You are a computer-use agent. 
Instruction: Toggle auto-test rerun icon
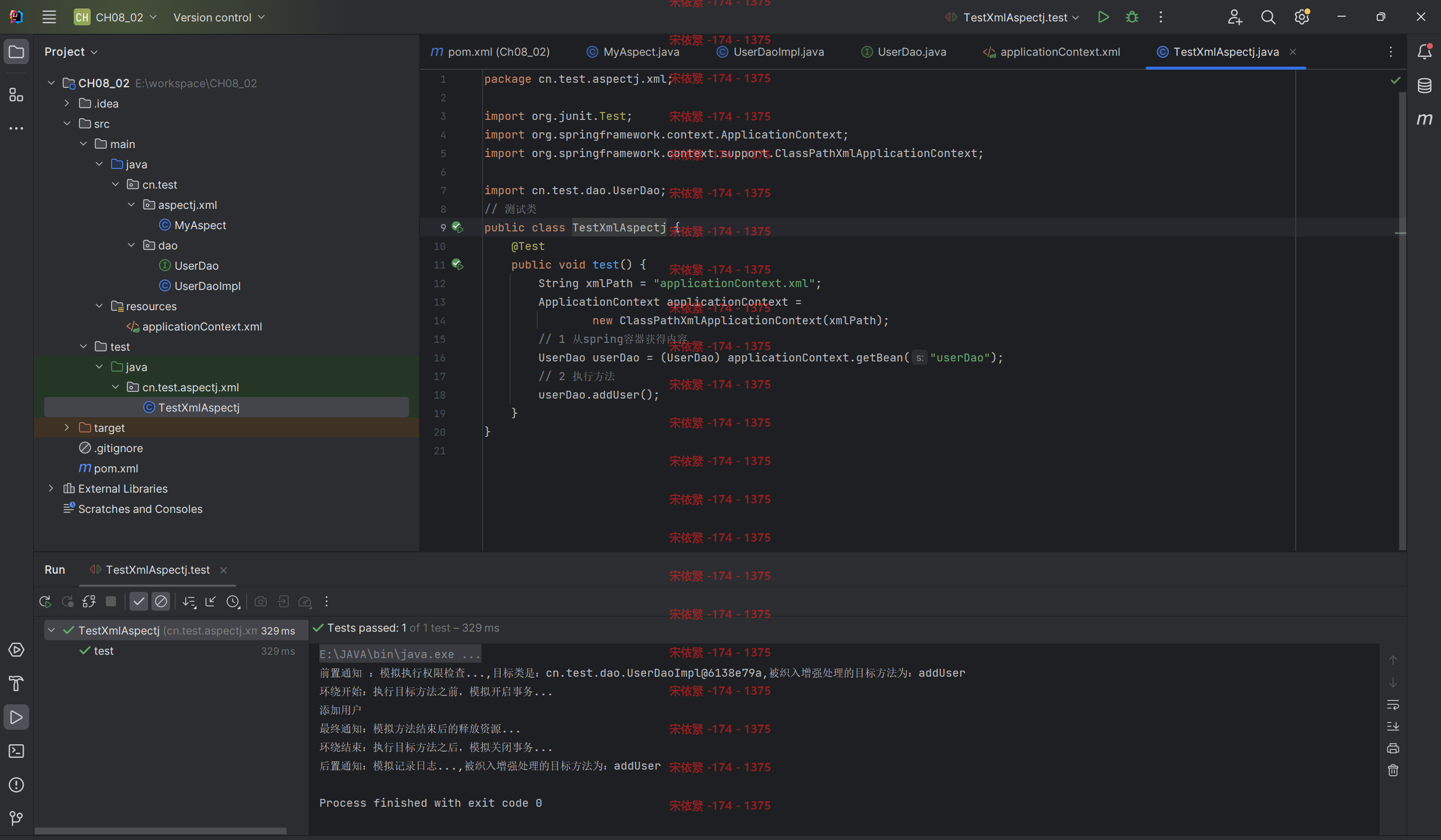89,601
